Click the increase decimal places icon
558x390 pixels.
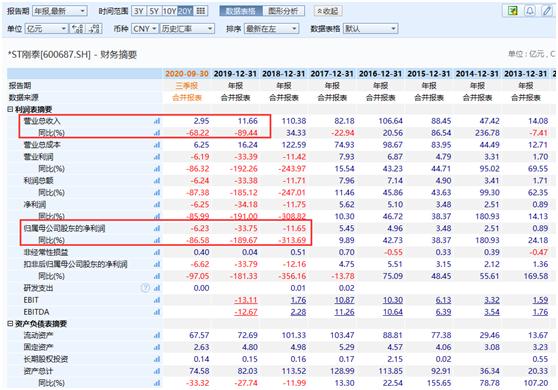[x=78, y=29]
